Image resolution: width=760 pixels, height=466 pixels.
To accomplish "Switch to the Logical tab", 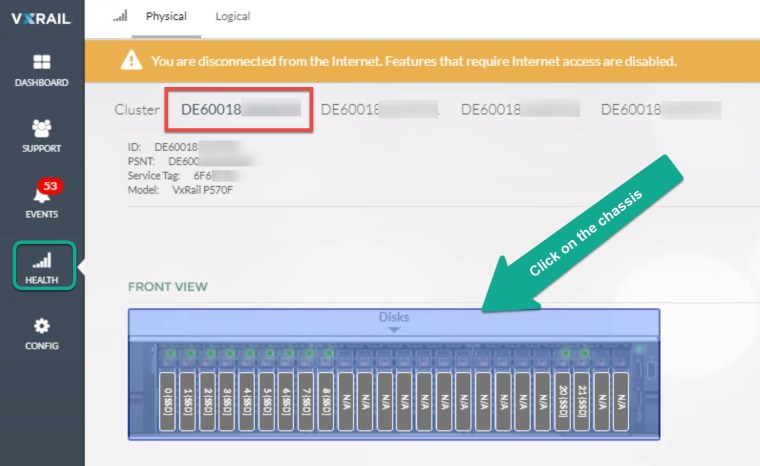I will pos(233,16).
